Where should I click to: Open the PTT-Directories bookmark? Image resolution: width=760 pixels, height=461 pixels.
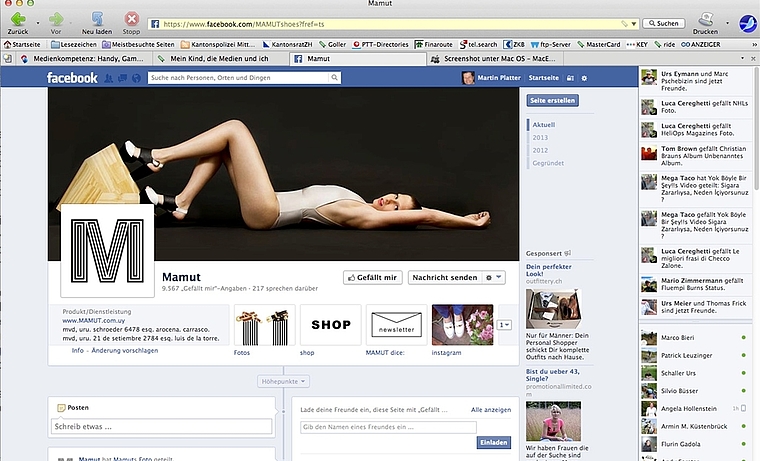coord(381,45)
